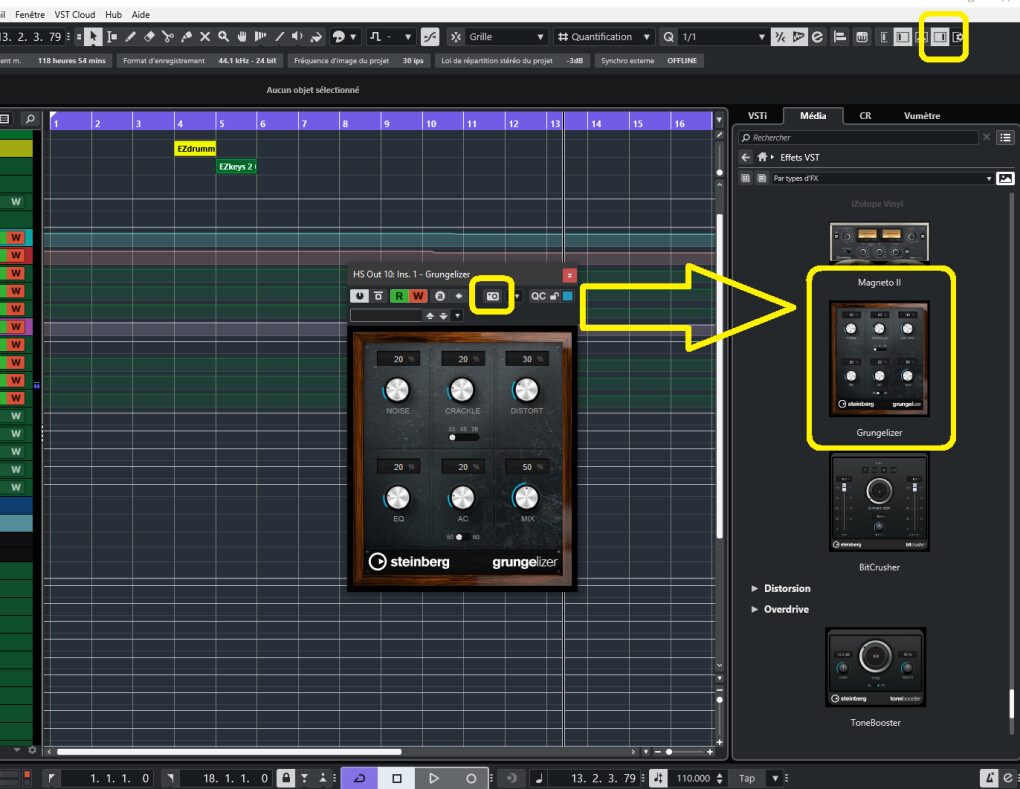Select the Erase tool
The image size is (1020, 789).
pos(149,37)
